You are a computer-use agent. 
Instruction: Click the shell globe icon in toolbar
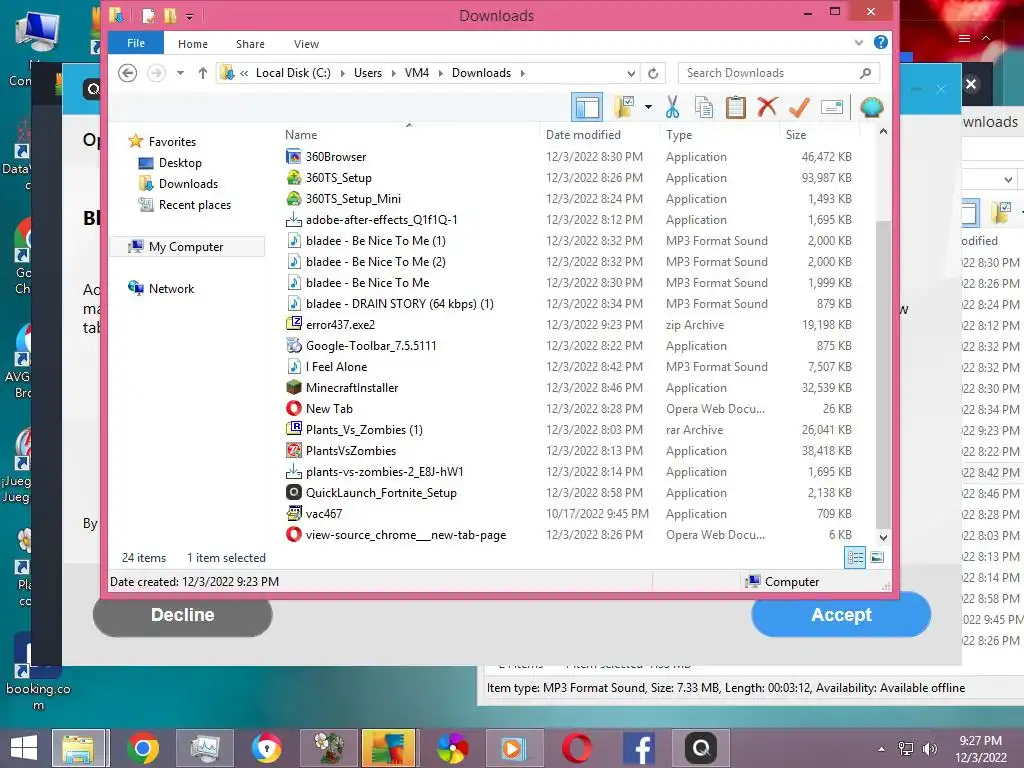click(871, 107)
